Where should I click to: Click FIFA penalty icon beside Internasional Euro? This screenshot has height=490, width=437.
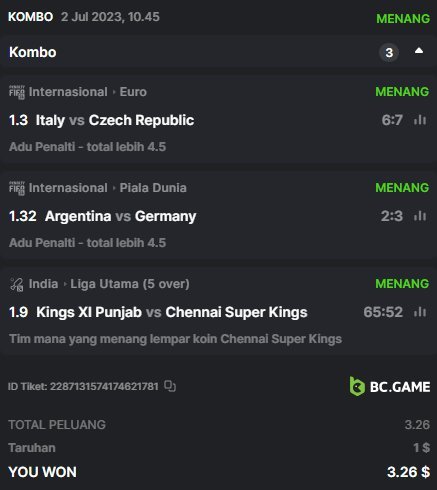(17, 92)
